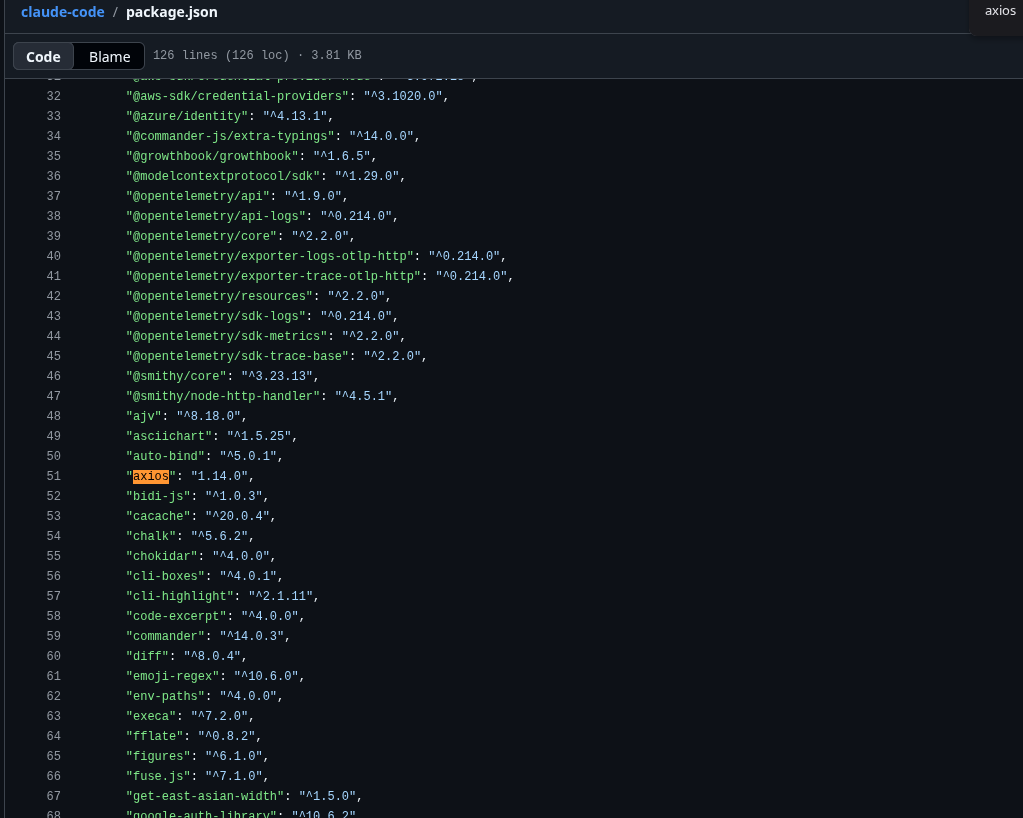1023x818 pixels.
Task: Click the "diff" dependency key
Action: [147, 656]
